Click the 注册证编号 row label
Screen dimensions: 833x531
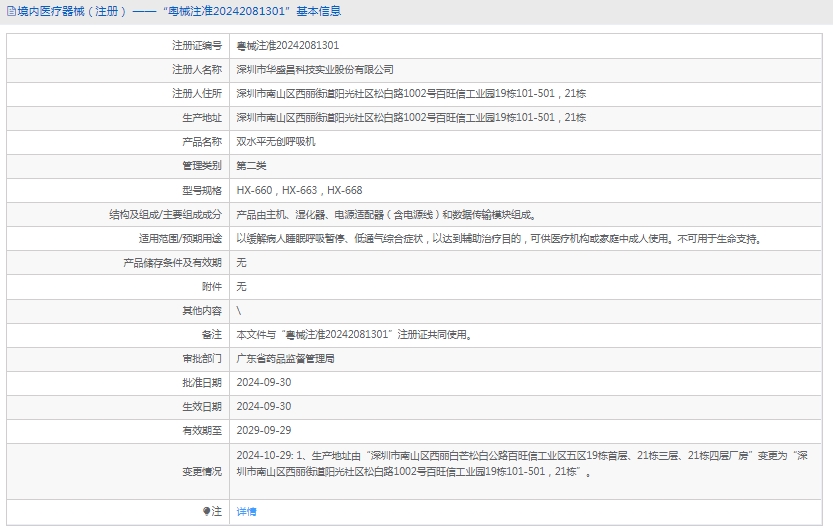pyautogui.click(x=196, y=46)
